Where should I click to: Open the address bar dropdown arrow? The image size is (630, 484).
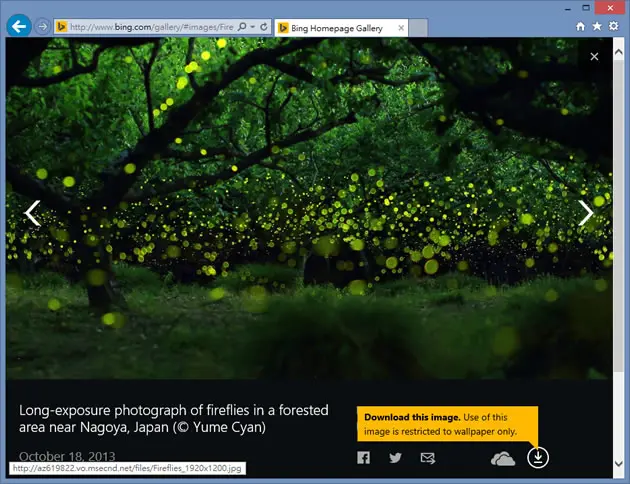coord(253,27)
